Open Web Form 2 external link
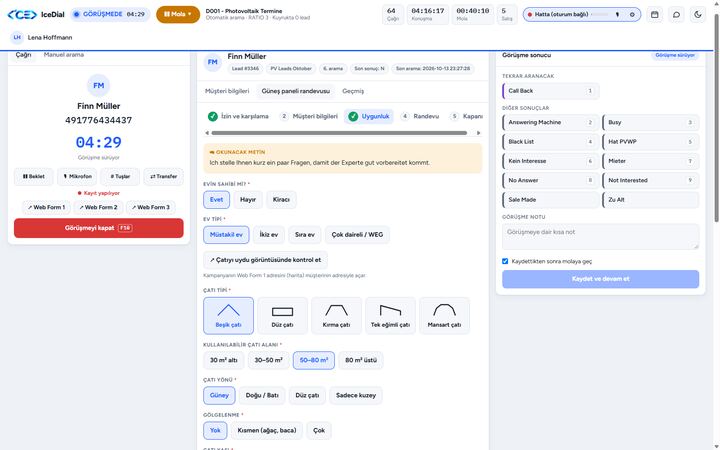The width and height of the screenshot is (720, 450). 98,208
